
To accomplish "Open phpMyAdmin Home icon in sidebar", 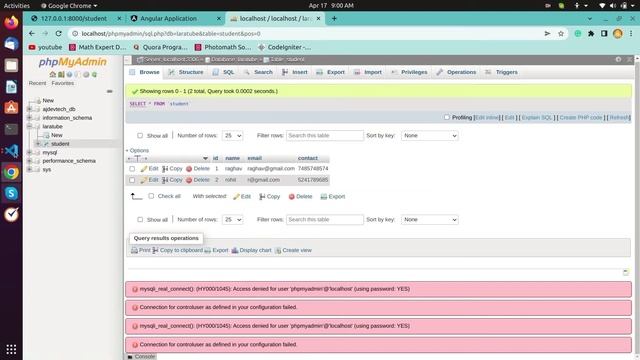I will click(52, 74).
